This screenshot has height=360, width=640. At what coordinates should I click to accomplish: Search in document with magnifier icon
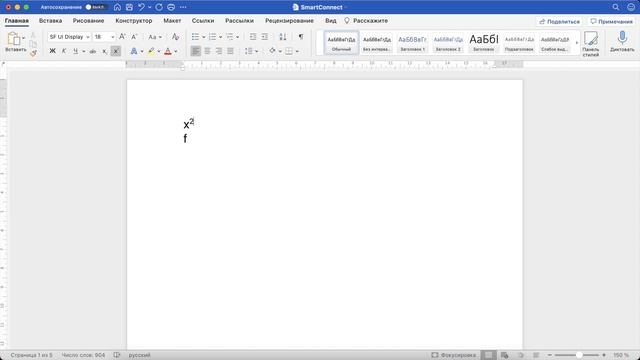click(616, 7)
